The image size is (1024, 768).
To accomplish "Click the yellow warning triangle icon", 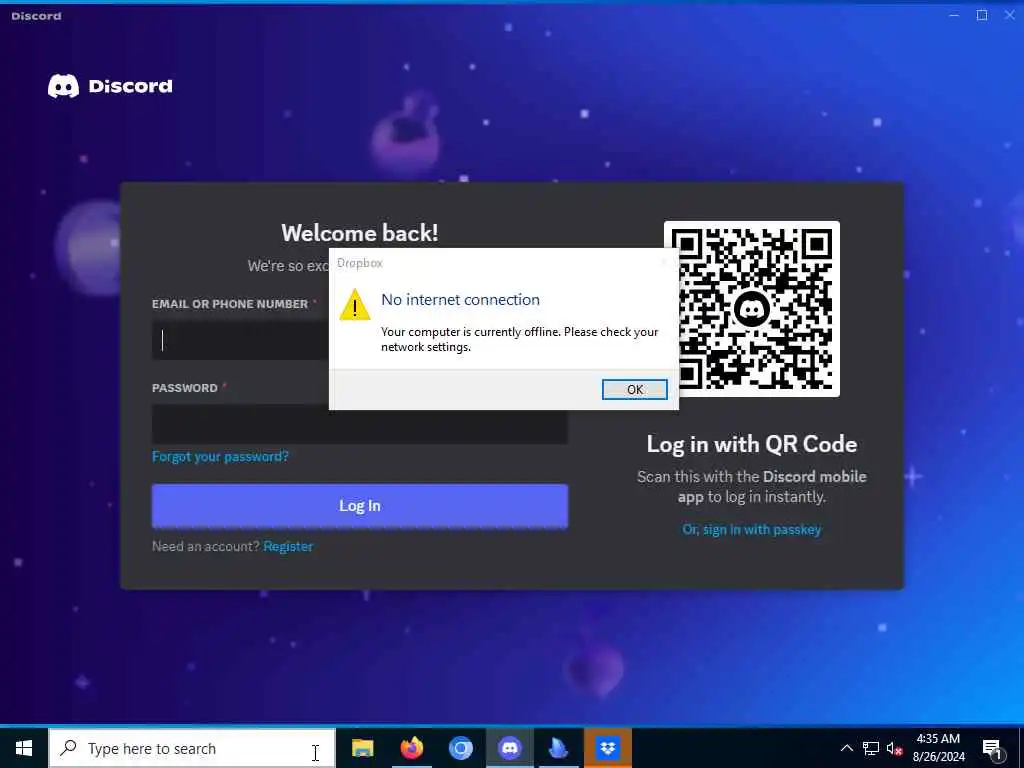I will pyautogui.click(x=355, y=305).
